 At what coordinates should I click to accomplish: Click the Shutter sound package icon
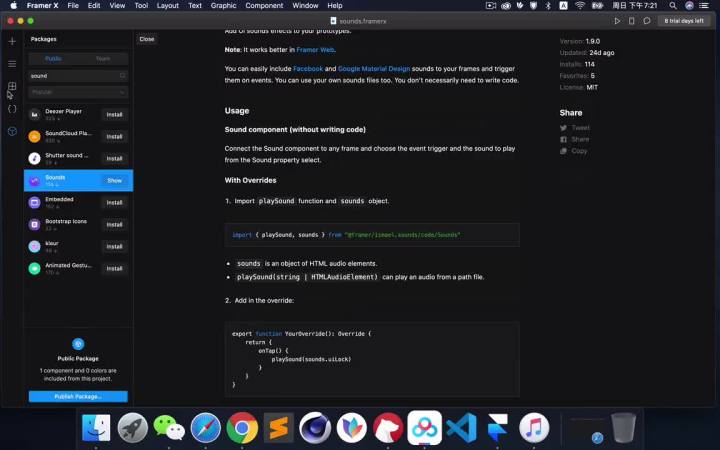[34, 158]
